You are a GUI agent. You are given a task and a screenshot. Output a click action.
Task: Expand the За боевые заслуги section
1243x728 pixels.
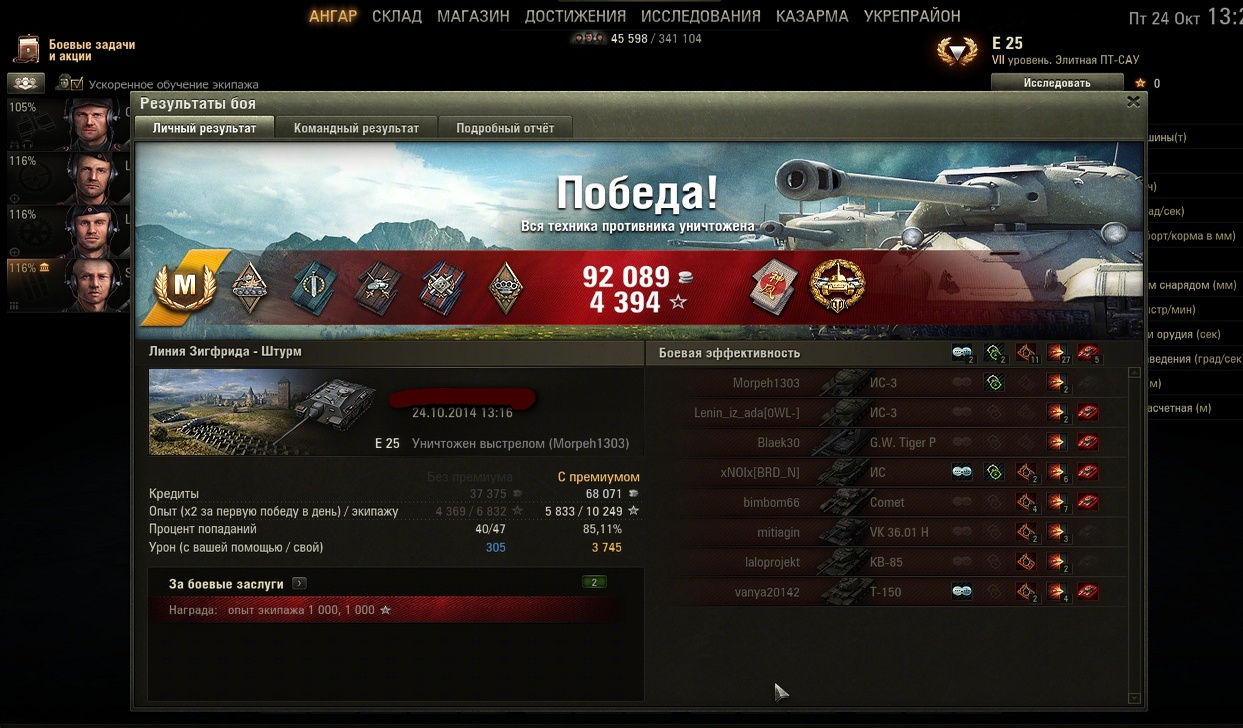[x=299, y=583]
